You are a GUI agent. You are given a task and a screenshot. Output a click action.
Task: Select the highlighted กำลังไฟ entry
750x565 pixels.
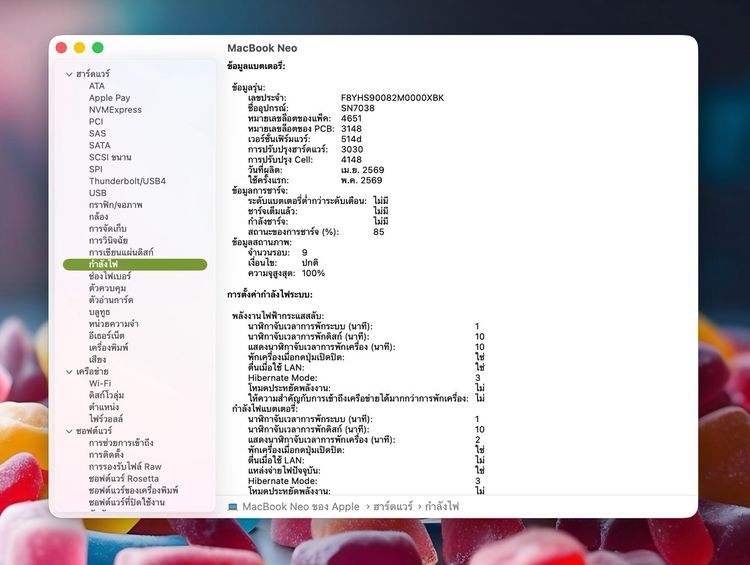click(135, 264)
